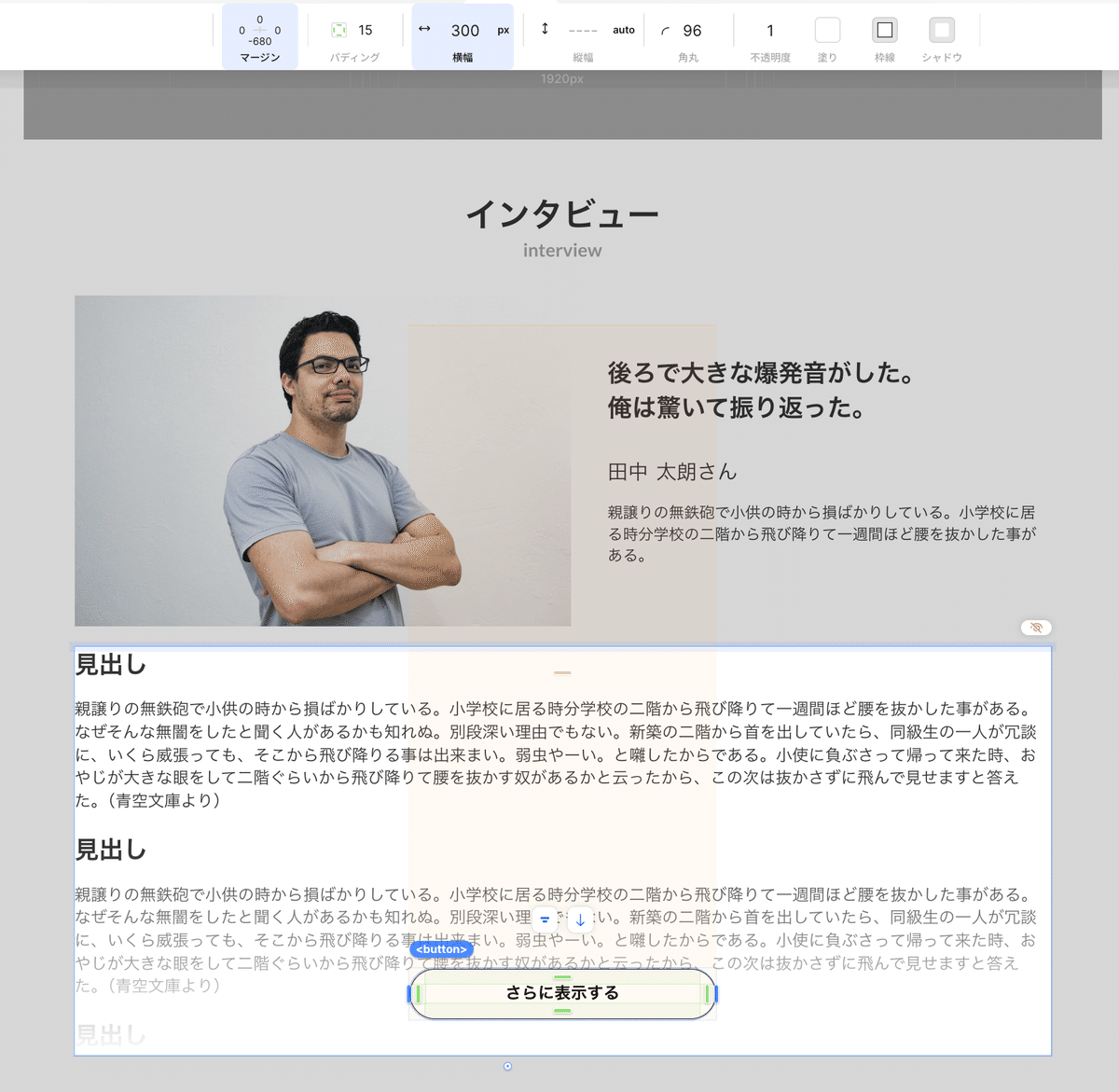Click the left blue width handle of the button
The width and height of the screenshot is (1119, 1092).
tap(410, 994)
